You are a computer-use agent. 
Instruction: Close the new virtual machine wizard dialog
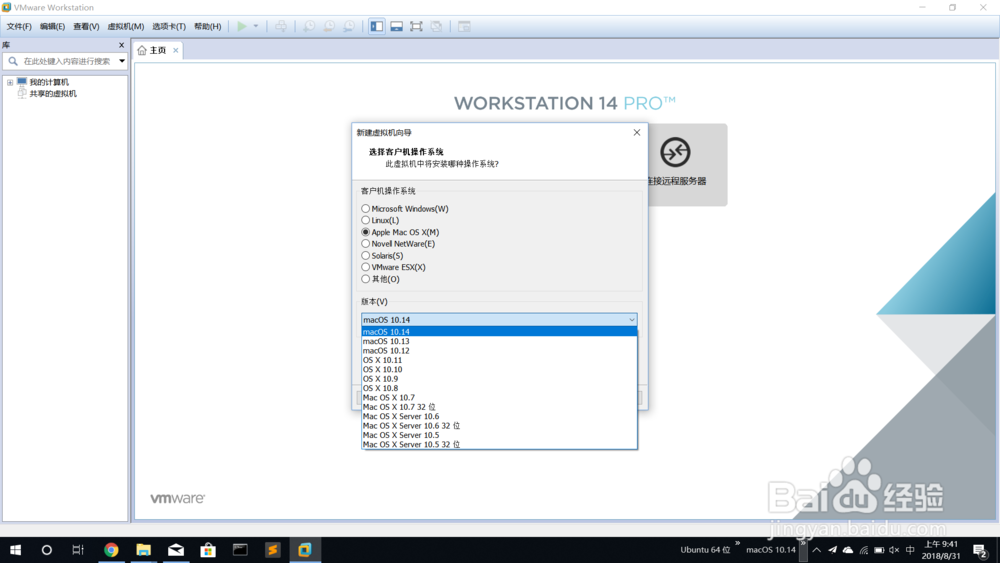636,133
